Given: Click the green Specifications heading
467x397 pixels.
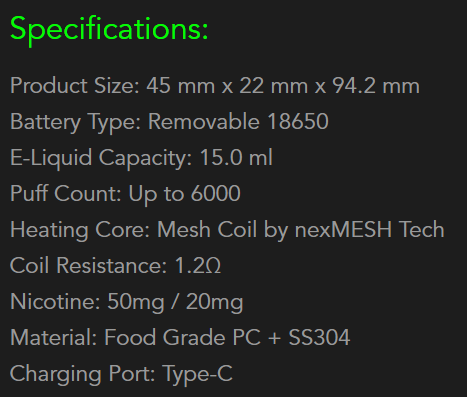Looking at the screenshot, I should click(109, 30).
